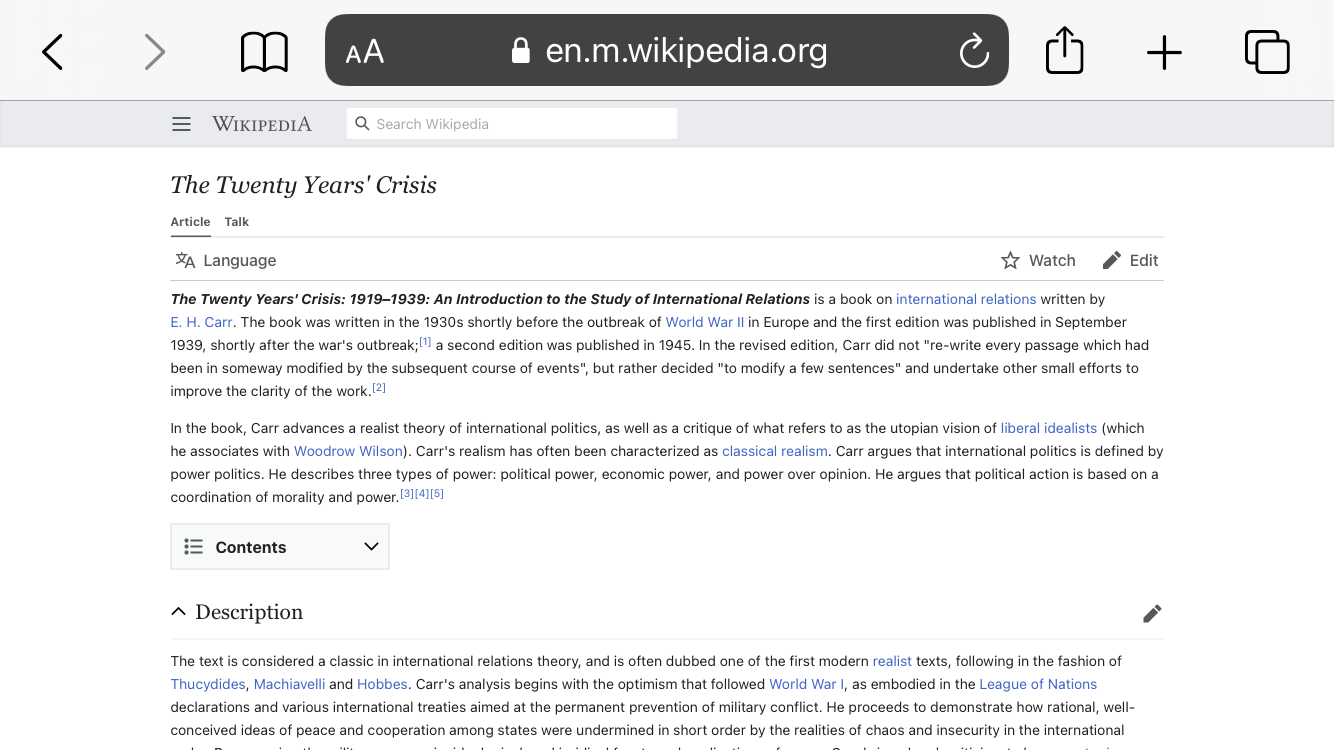1334x750 pixels.
Task: Click the Language translate icon
Action: tap(185, 260)
